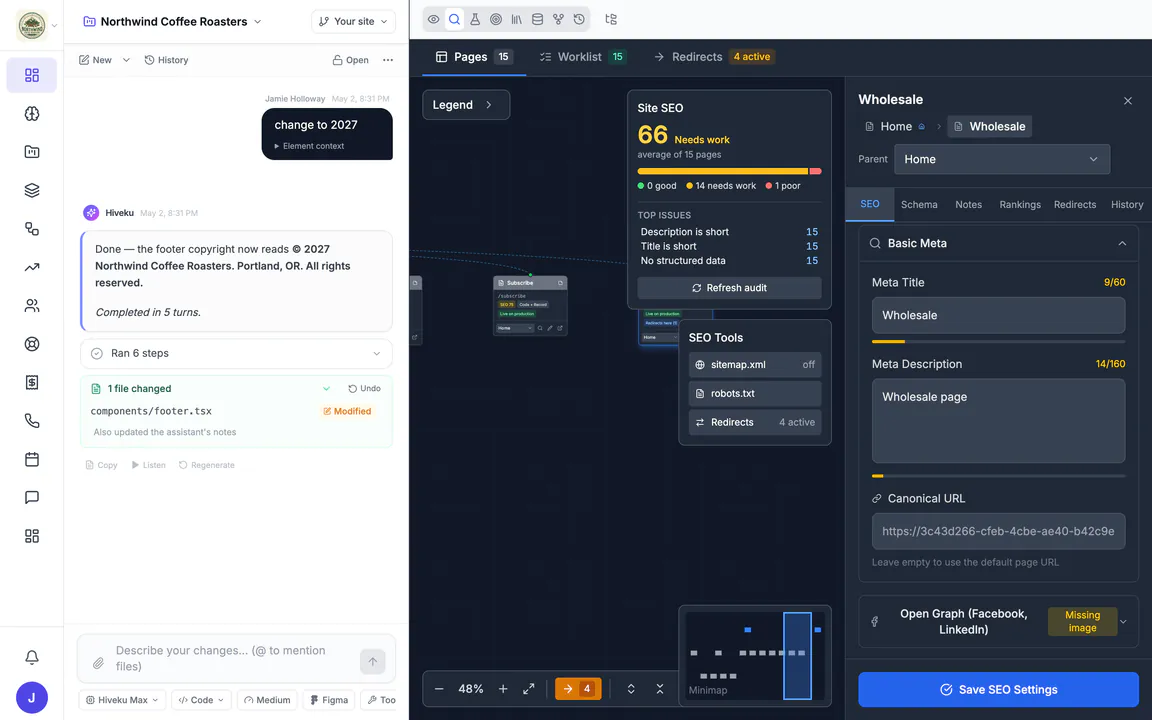Toggle sitemap.xml off setting
The height and width of the screenshot is (720, 1152).
tap(755, 364)
